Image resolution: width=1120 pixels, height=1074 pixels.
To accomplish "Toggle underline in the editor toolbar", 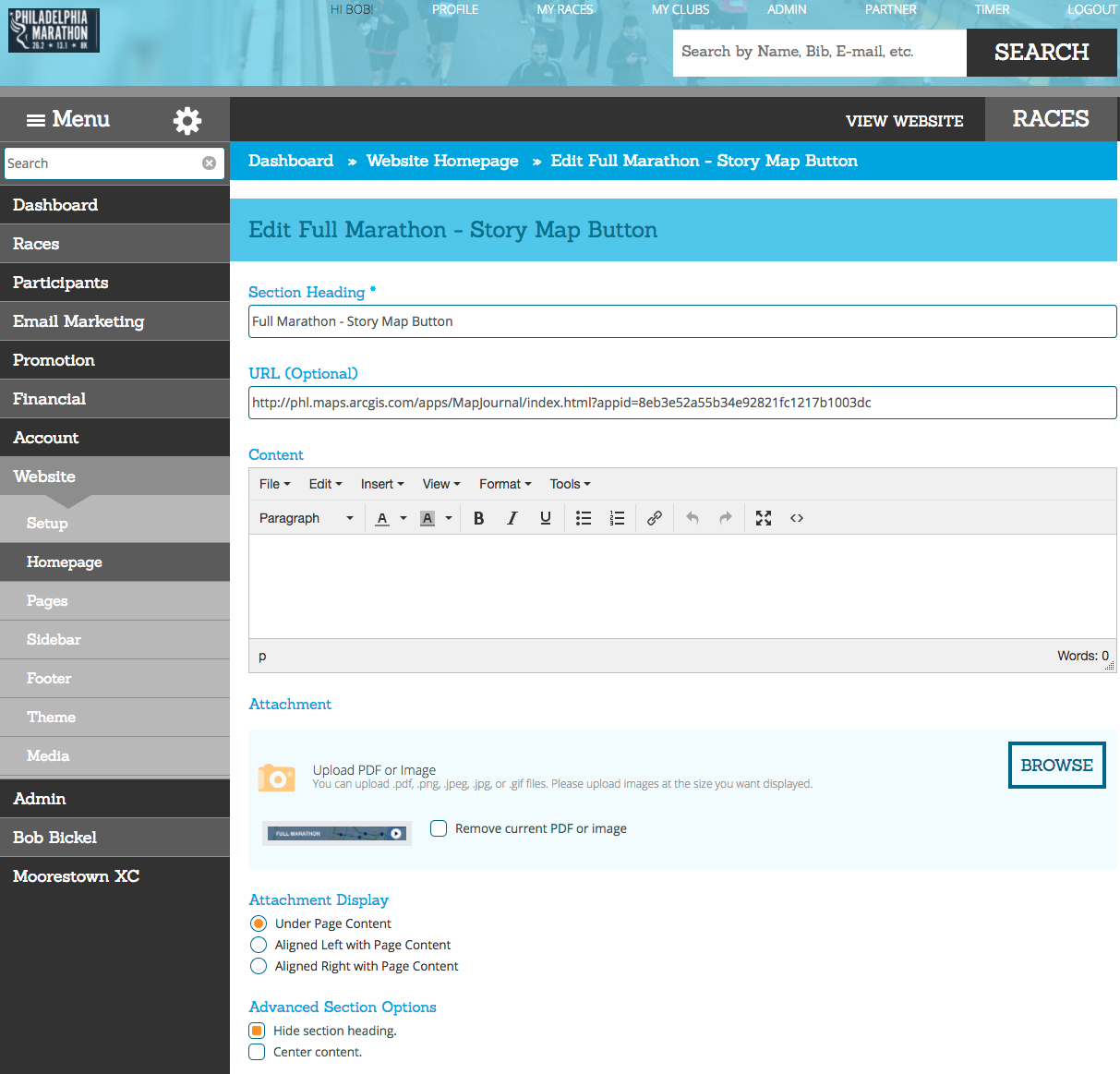I will (x=545, y=518).
